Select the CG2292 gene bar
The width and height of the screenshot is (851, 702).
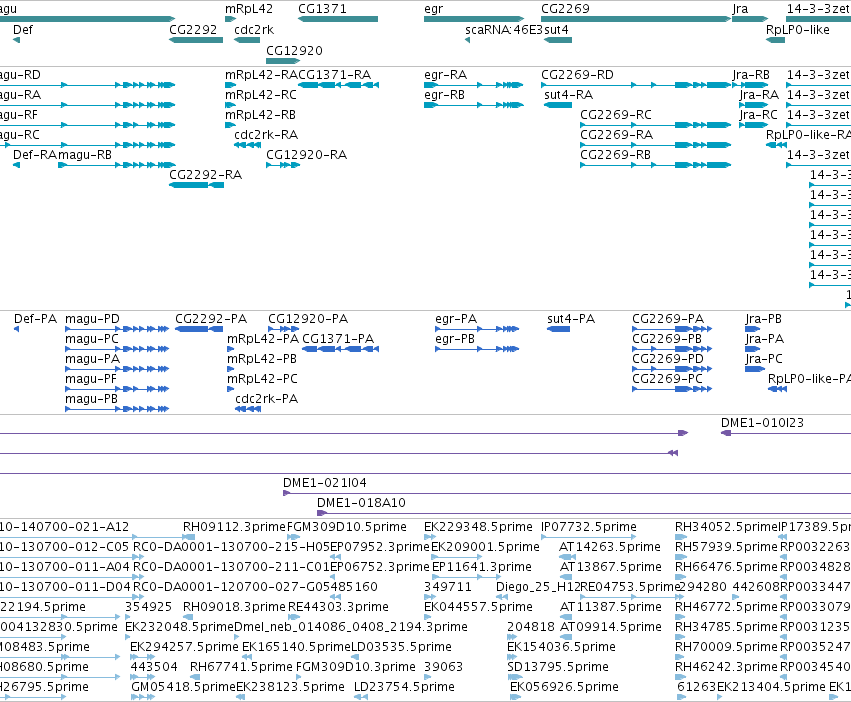click(196, 40)
